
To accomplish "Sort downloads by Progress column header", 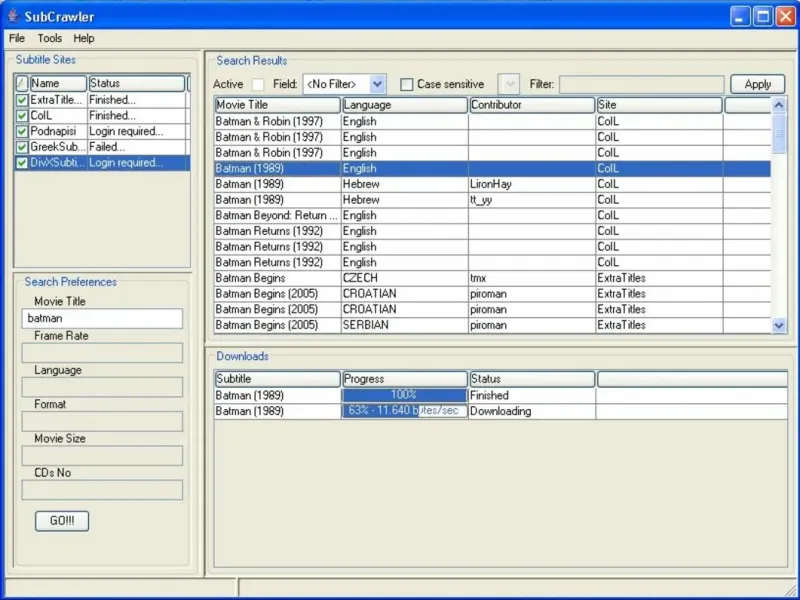I will 404,379.
